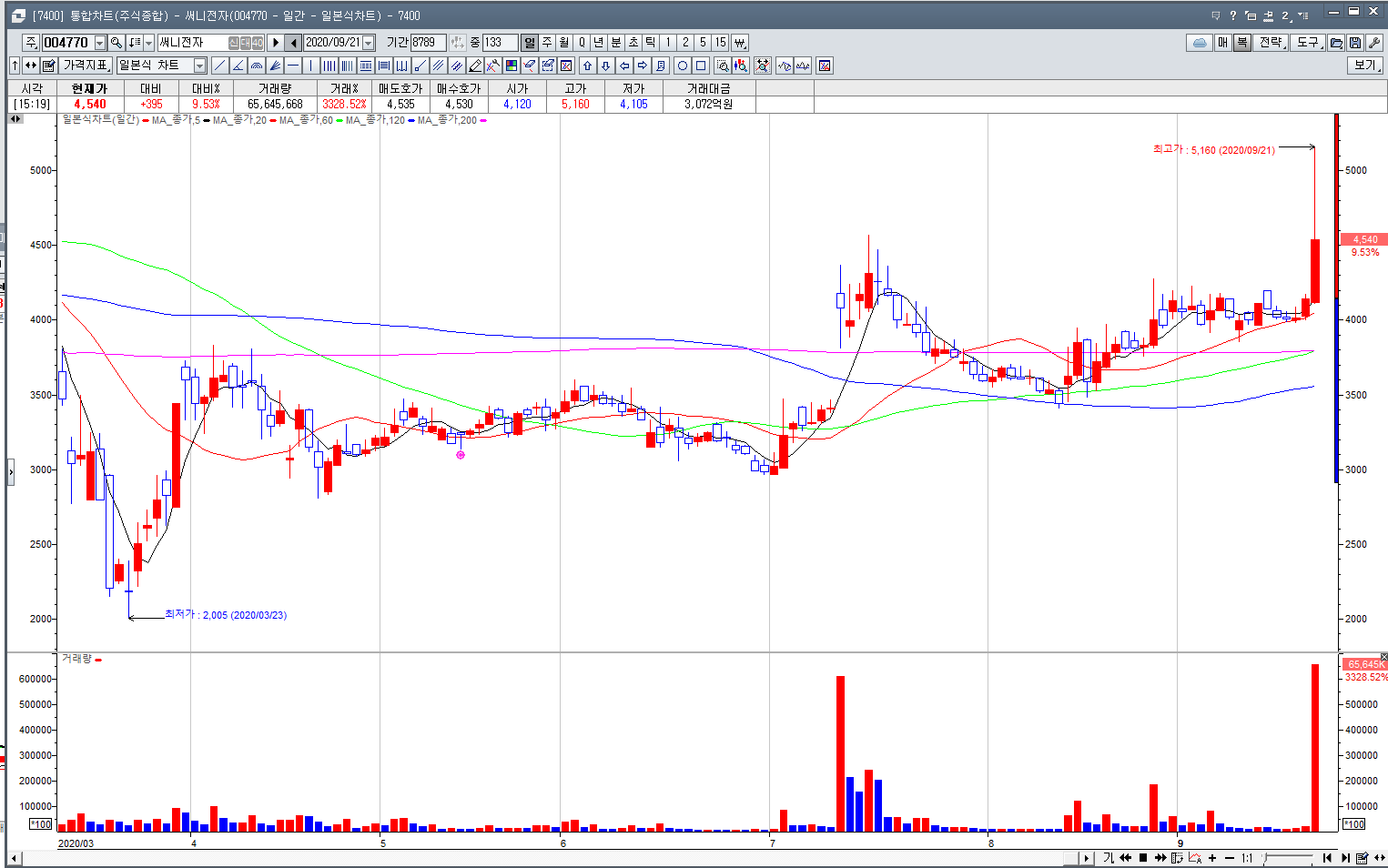Click the bottom horizontal scrollbar left arrow
The height and width of the screenshot is (868, 1388).
pos(14,858)
